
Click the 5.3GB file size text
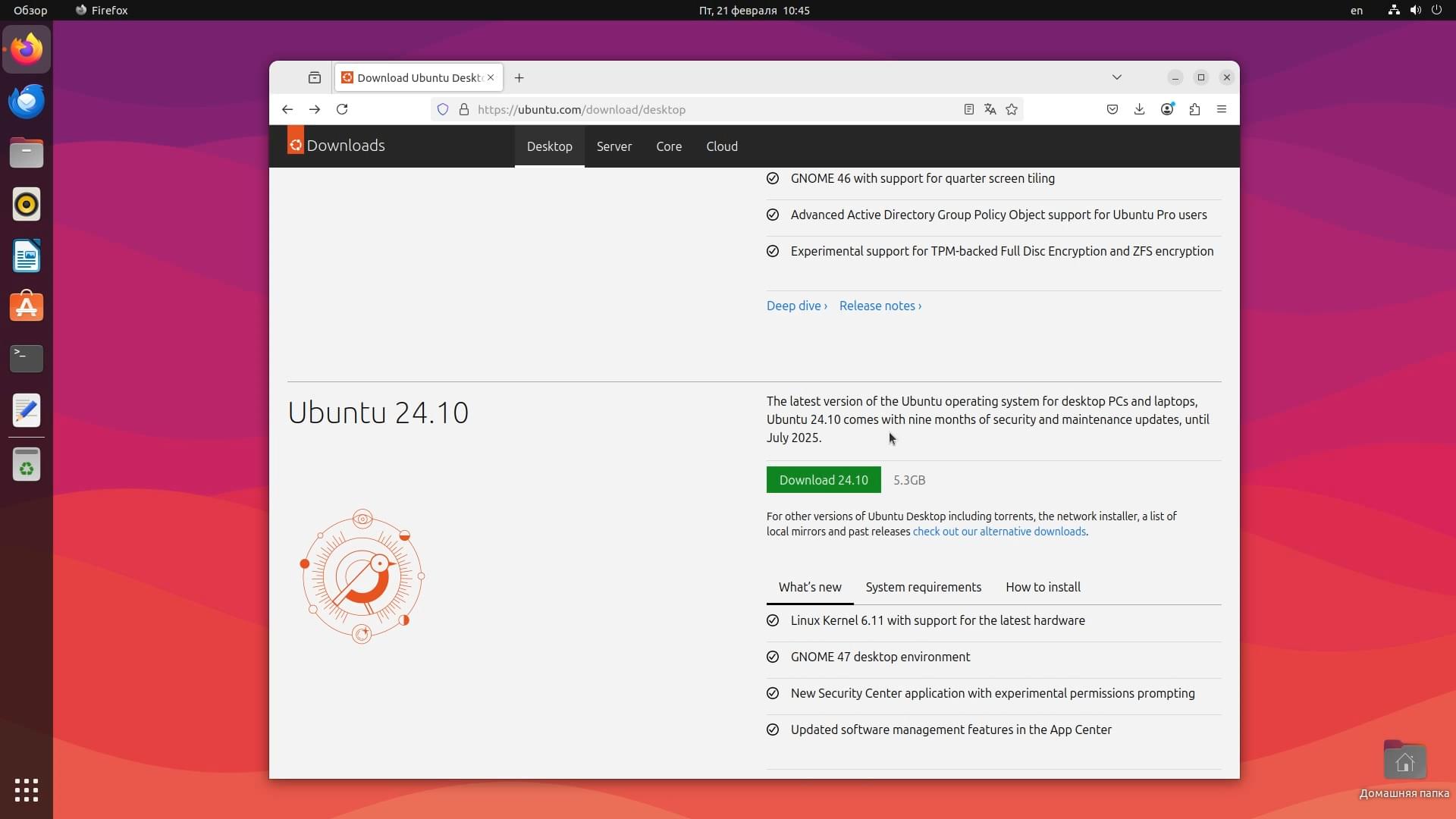coord(909,480)
